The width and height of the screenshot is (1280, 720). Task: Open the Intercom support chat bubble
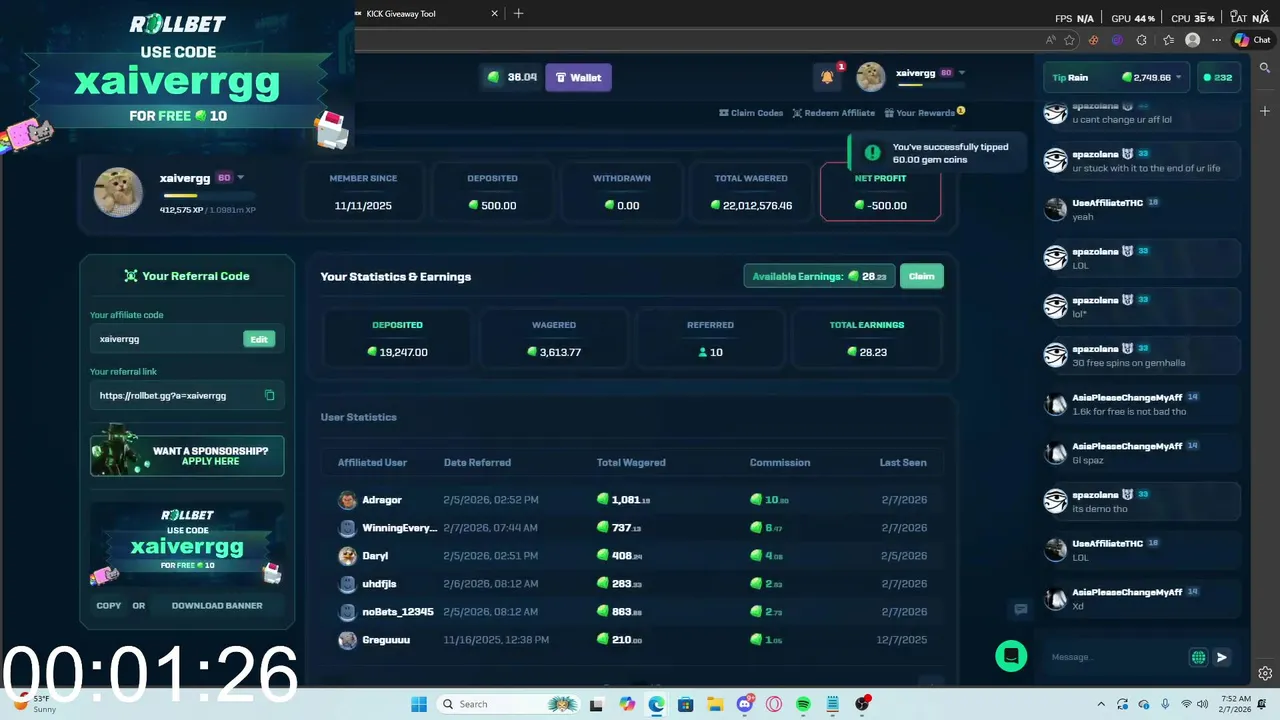pos(1011,656)
